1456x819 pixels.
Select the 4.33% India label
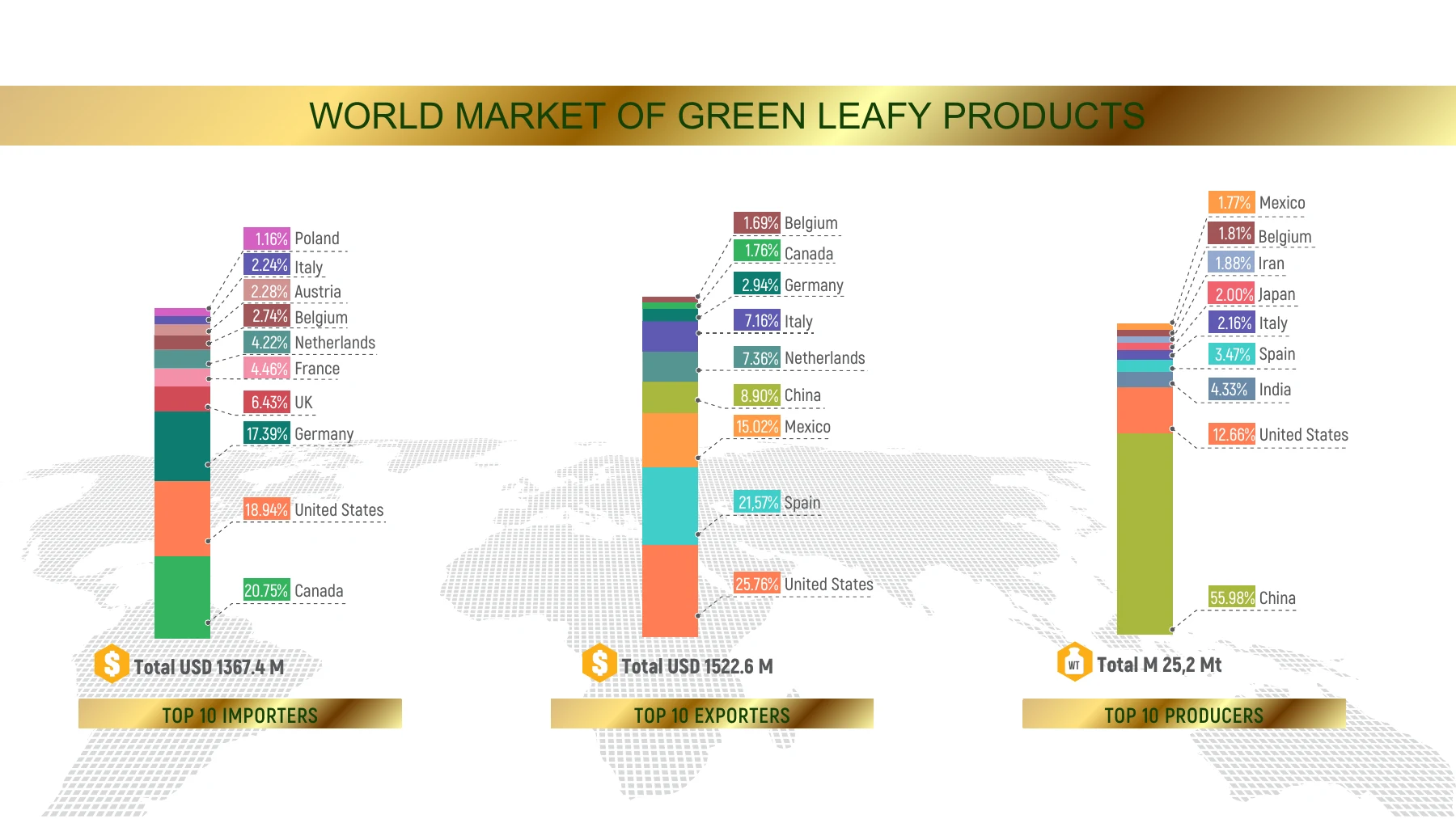pyautogui.click(x=1250, y=389)
